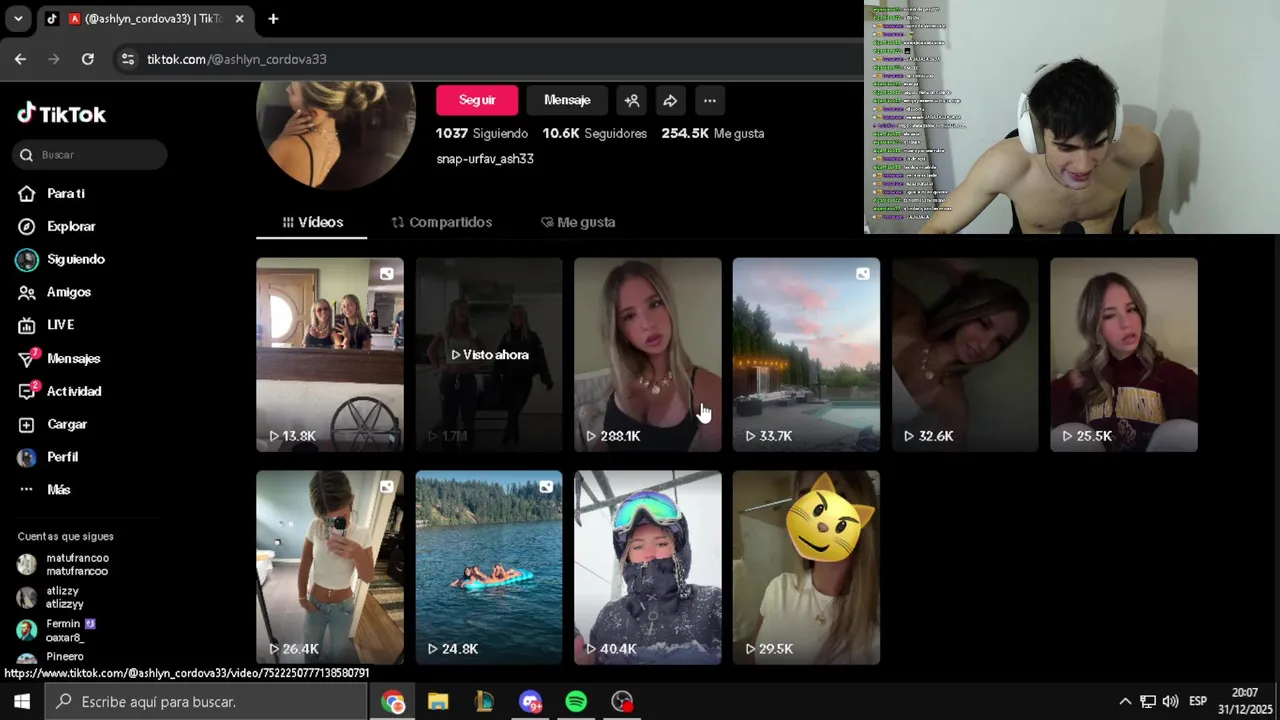Open the video with 33.7K views
Image resolution: width=1280 pixels, height=720 pixels.
coord(806,355)
